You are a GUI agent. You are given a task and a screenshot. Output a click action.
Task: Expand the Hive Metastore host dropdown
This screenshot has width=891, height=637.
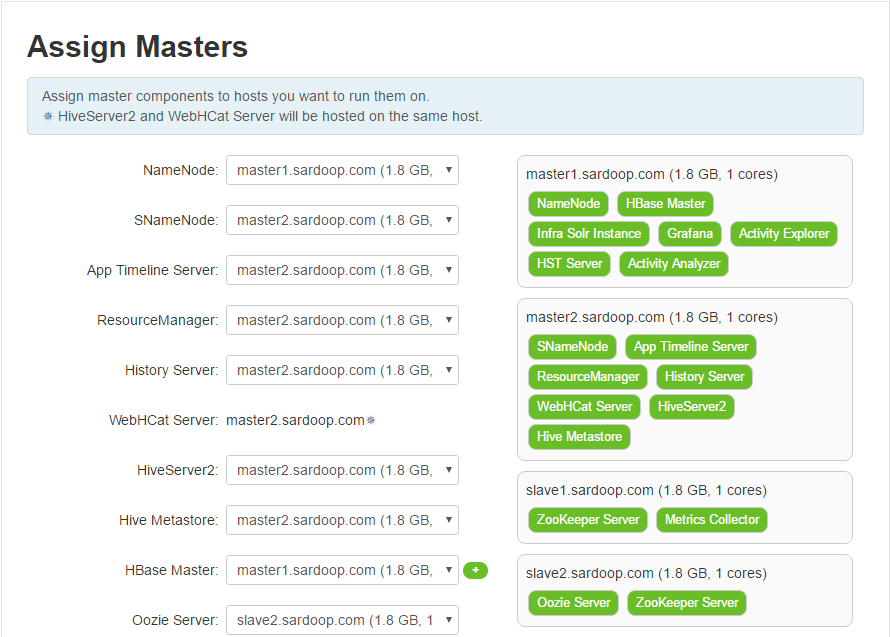pos(342,520)
